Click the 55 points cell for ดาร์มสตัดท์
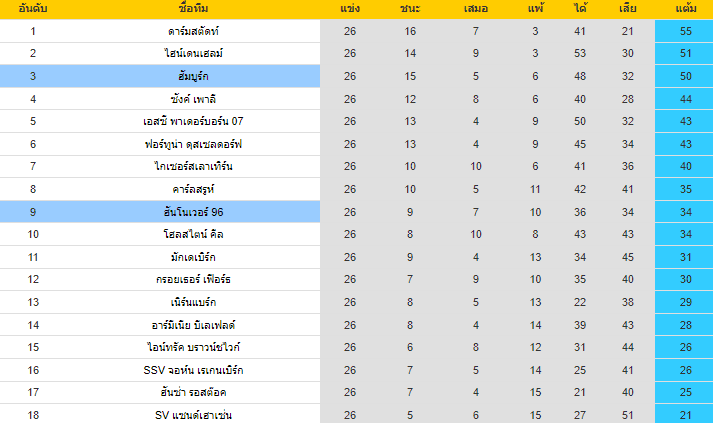Image resolution: width=713 pixels, height=423 pixels. click(x=685, y=32)
